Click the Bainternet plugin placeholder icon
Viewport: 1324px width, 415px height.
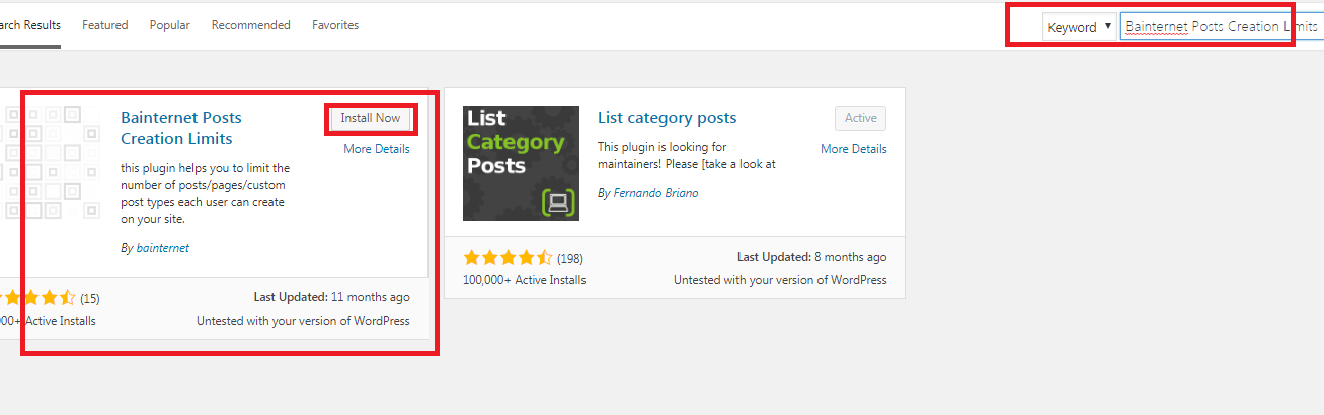(52, 163)
